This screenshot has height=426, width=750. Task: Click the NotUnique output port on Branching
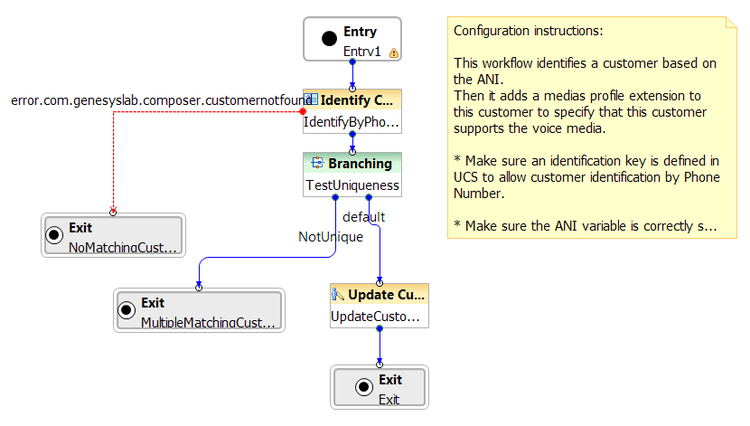point(335,197)
